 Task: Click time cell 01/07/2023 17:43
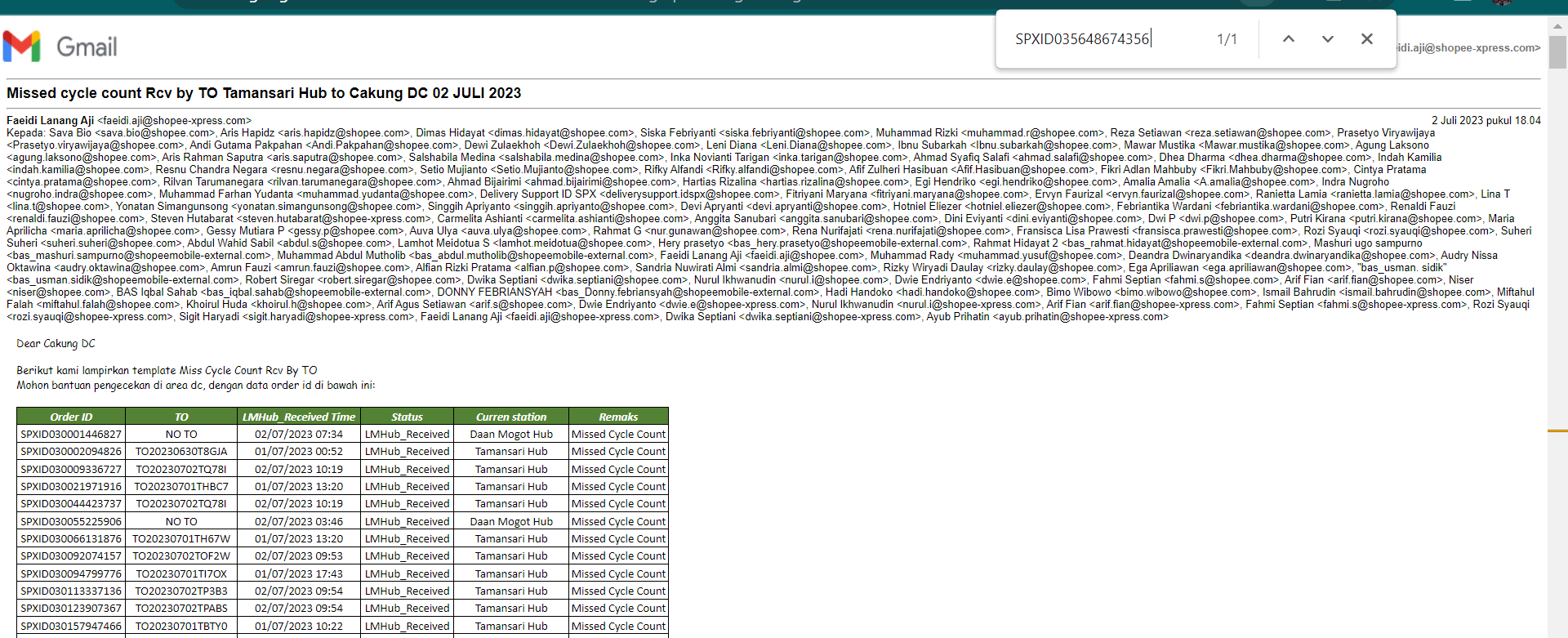coord(299,574)
